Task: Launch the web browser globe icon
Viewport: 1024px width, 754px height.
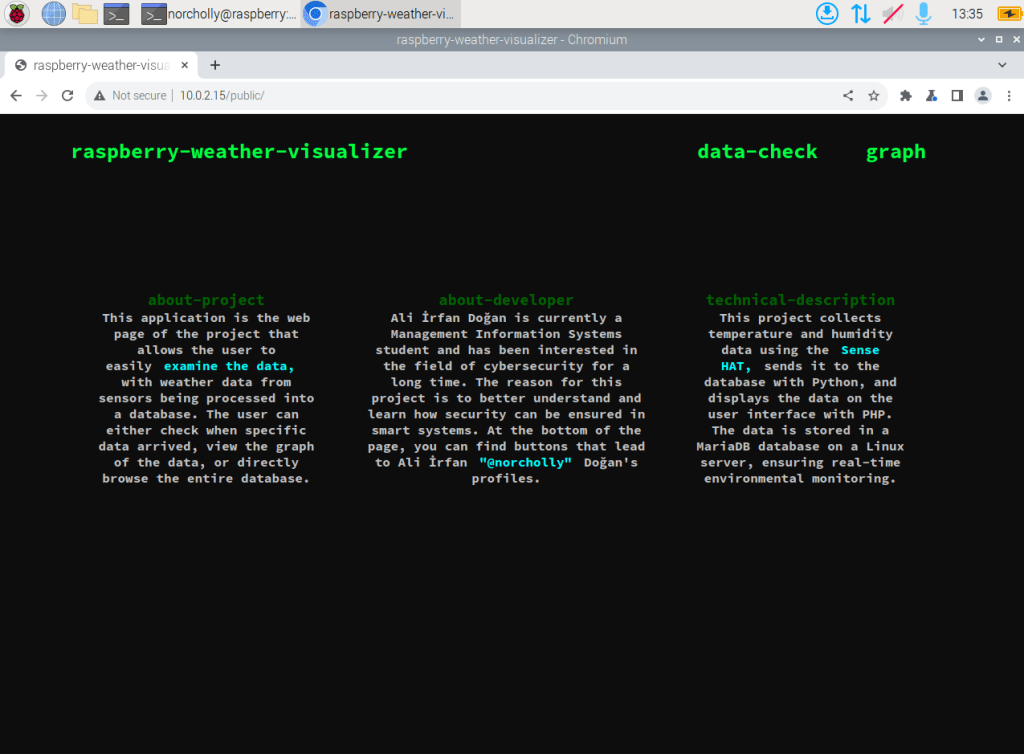Action: (x=53, y=14)
